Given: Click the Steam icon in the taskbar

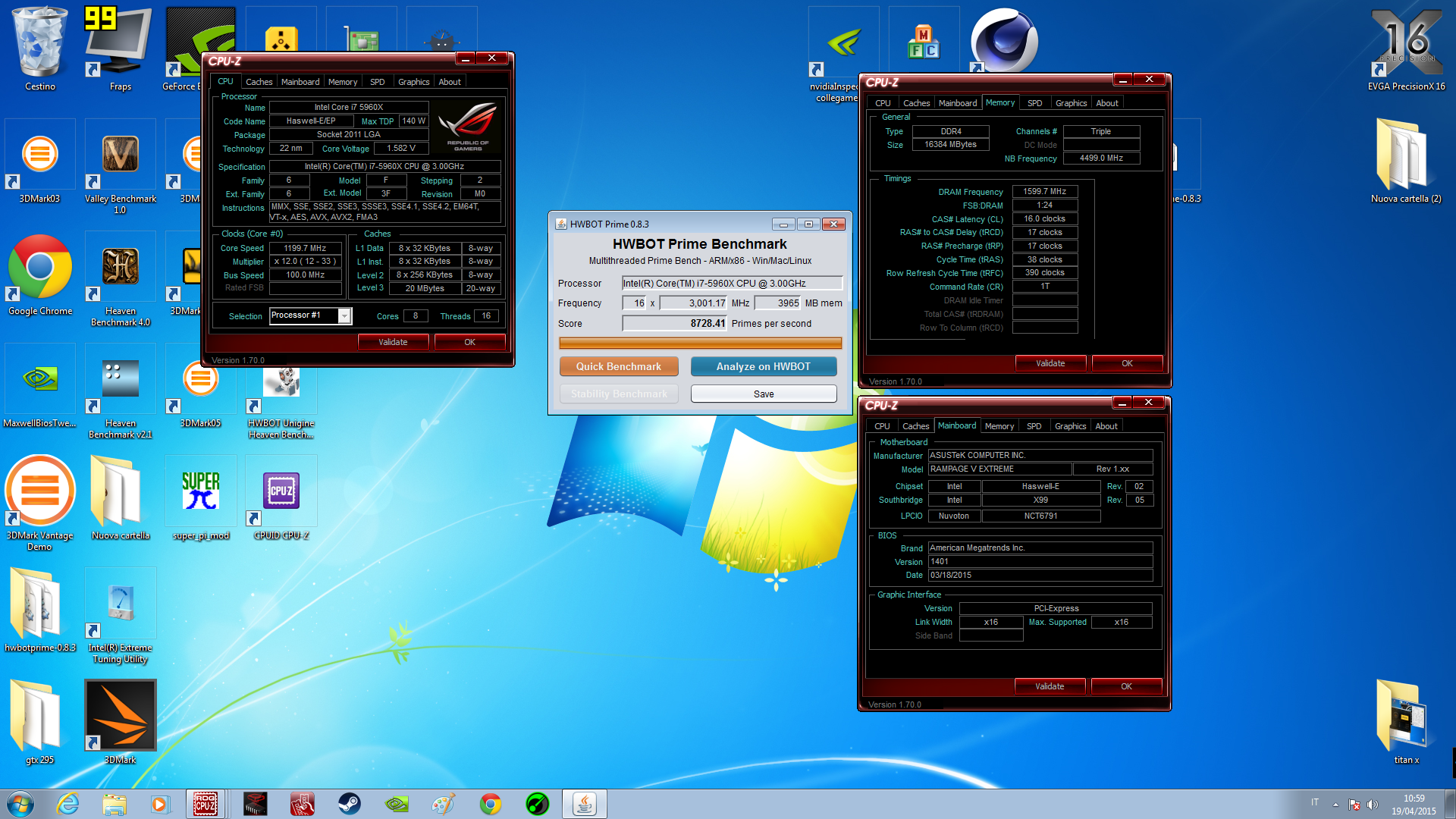Looking at the screenshot, I should coord(349,804).
